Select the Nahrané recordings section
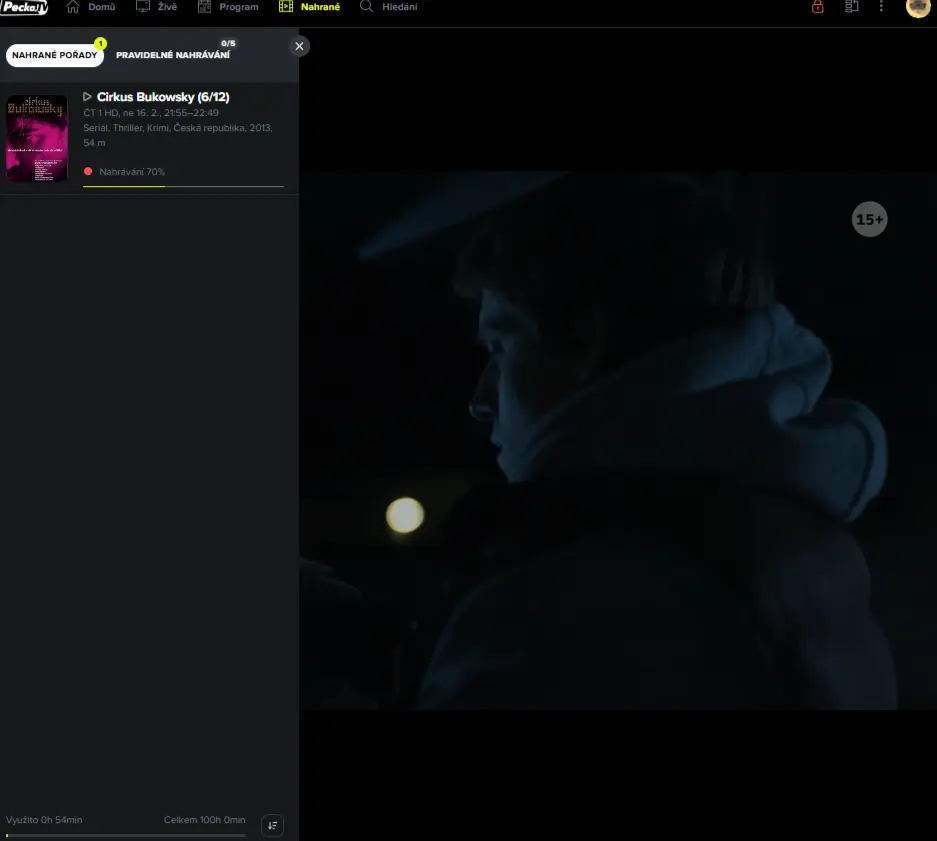The height and width of the screenshot is (841, 937). pyautogui.click(x=310, y=7)
